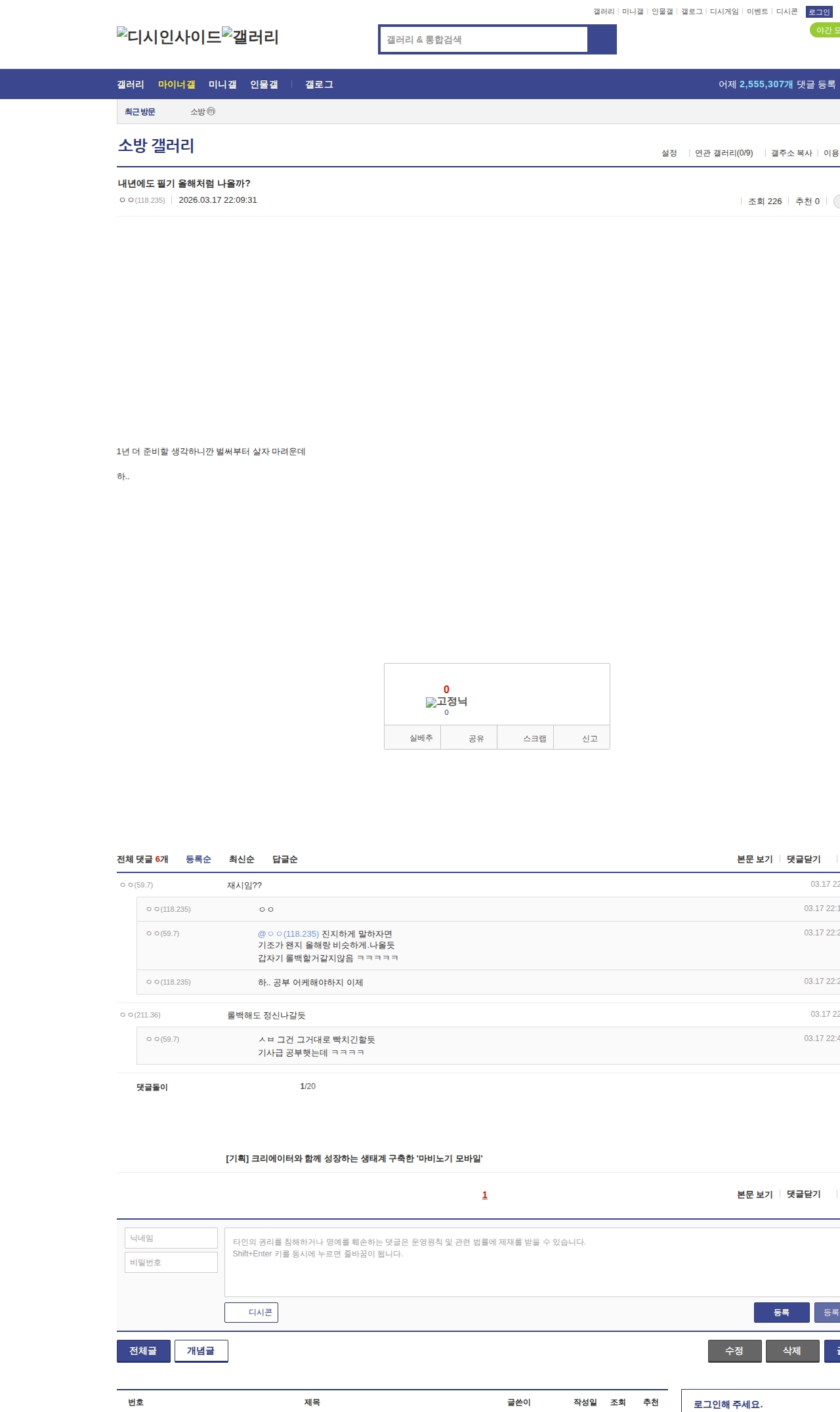Switch to the 개념글 list
The height and width of the screenshot is (1412, 840).
(x=201, y=1351)
